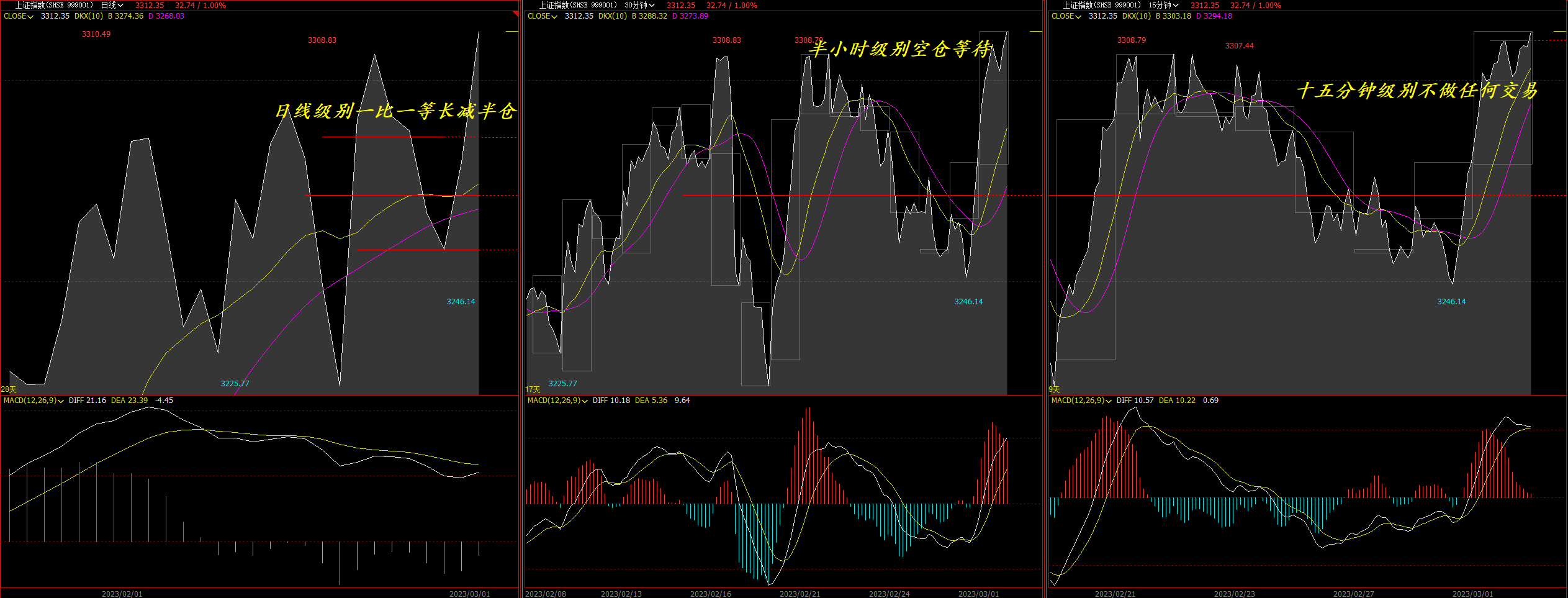Open MACD(12,26,9) indicator dropdown in 30-minute chart

coord(557,401)
